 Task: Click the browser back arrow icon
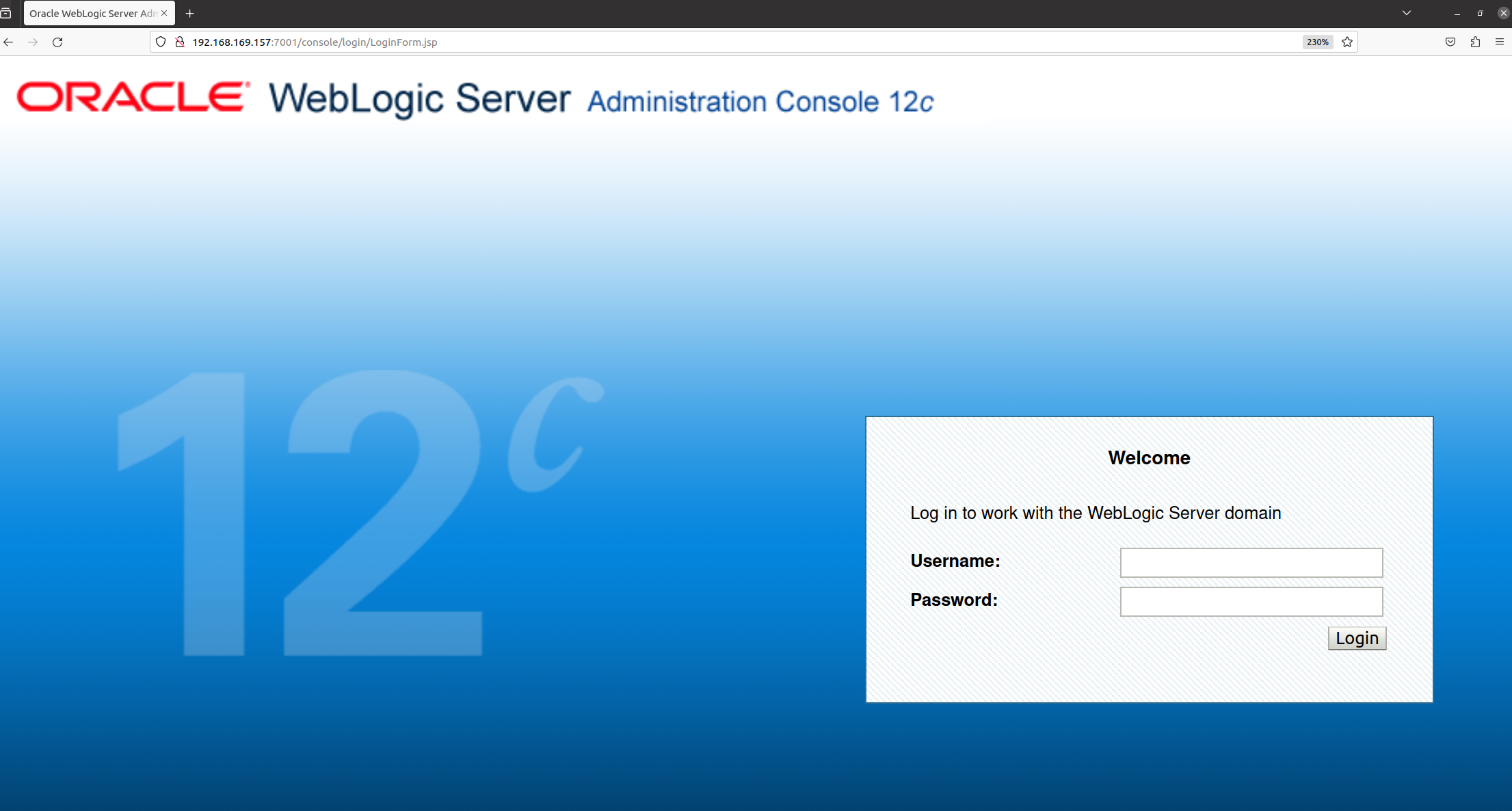click(x=8, y=42)
